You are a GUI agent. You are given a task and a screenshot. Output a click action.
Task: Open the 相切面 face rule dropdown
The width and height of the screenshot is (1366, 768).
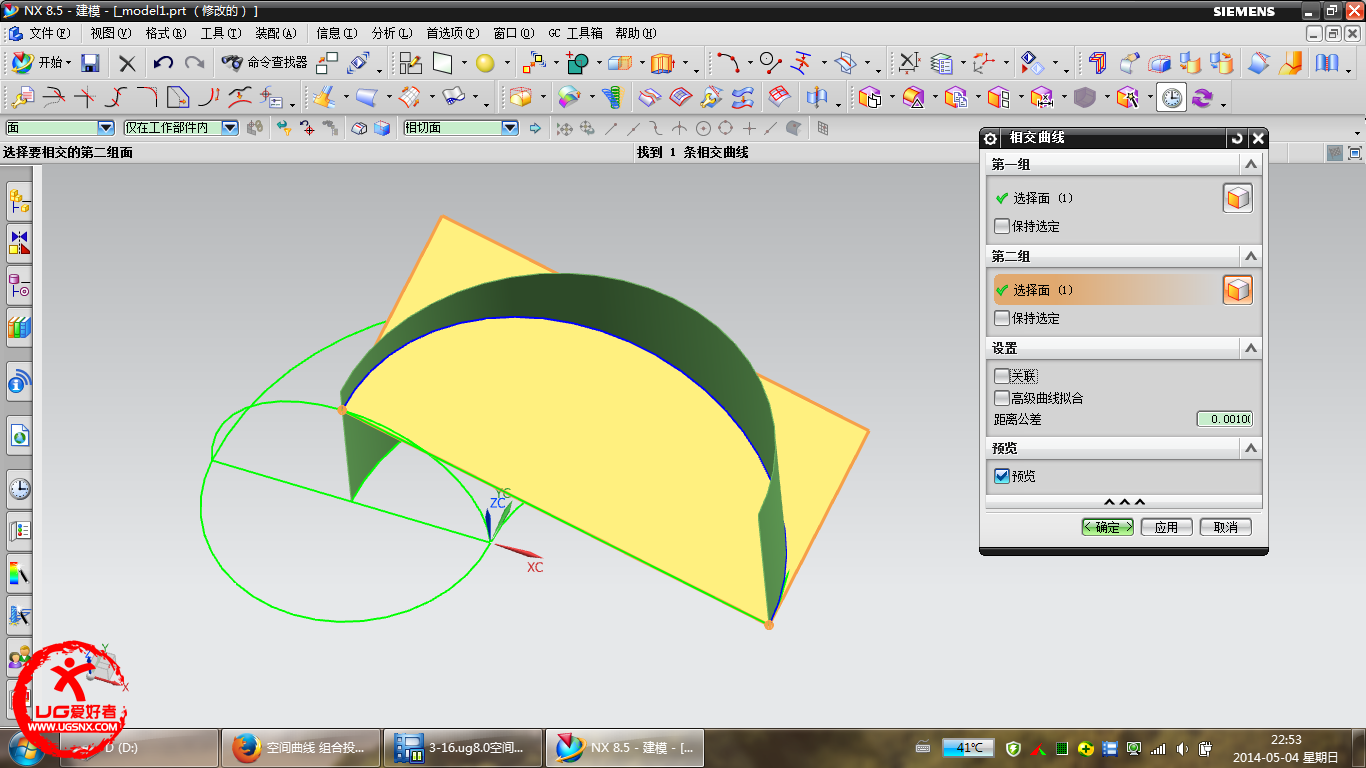coord(510,128)
